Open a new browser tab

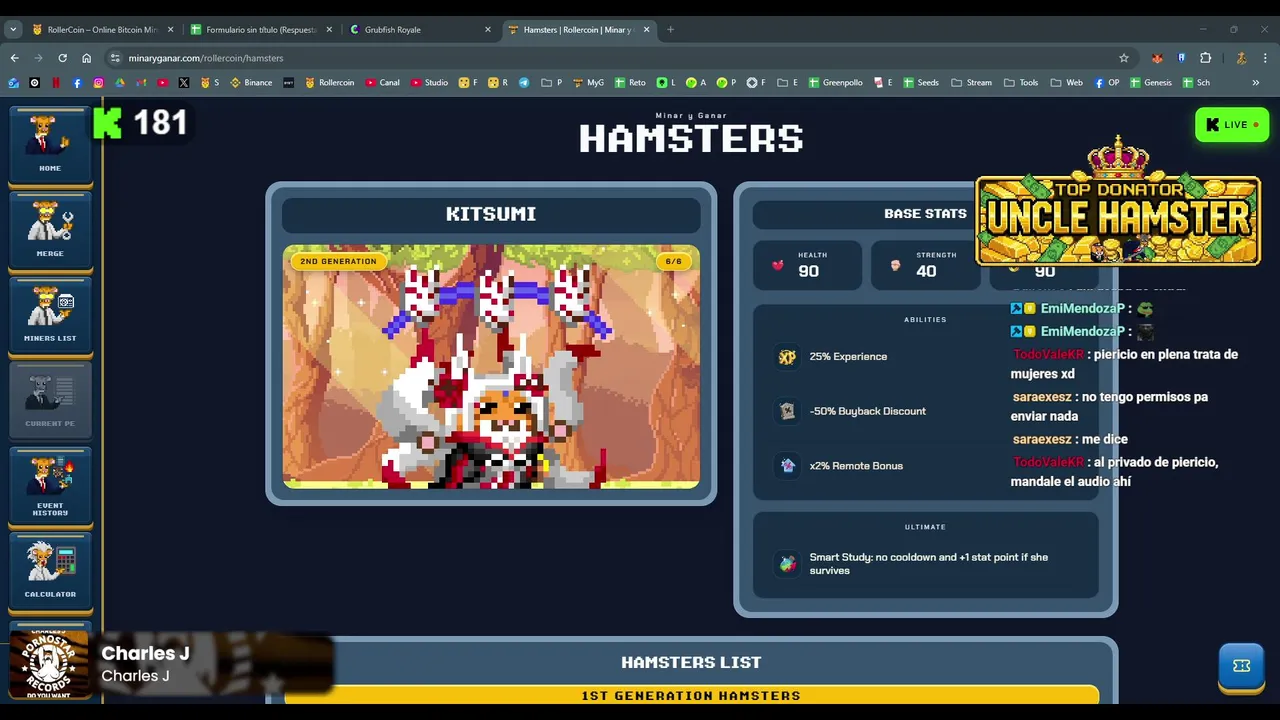click(670, 30)
